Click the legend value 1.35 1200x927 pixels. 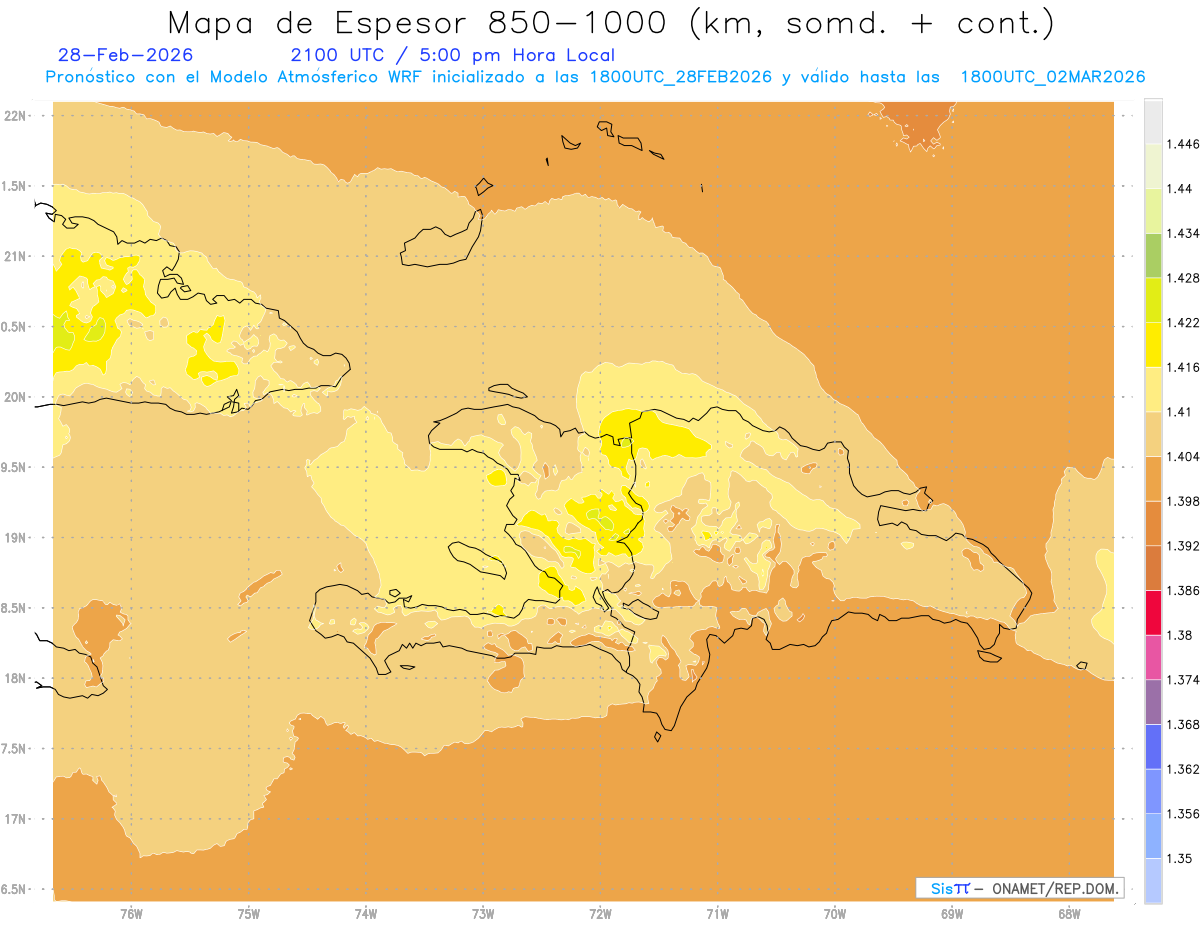coord(1179,859)
